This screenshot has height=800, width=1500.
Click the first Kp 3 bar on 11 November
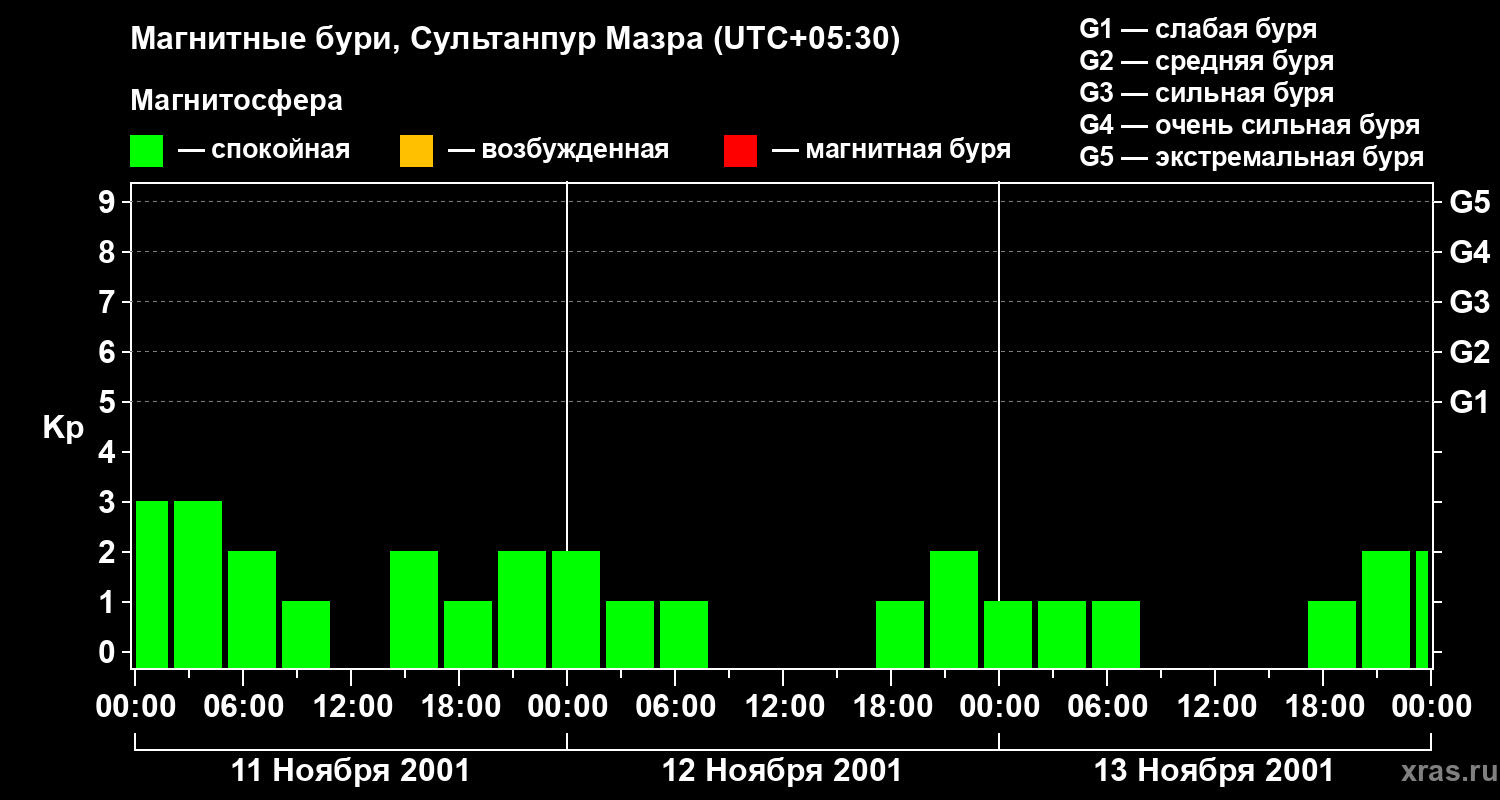tap(152, 584)
